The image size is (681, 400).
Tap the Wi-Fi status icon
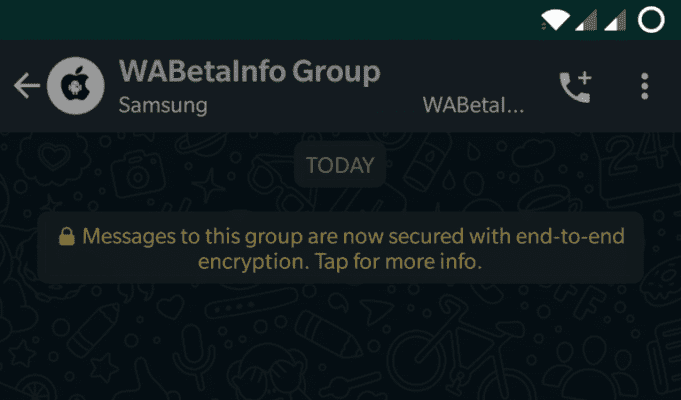(555, 20)
